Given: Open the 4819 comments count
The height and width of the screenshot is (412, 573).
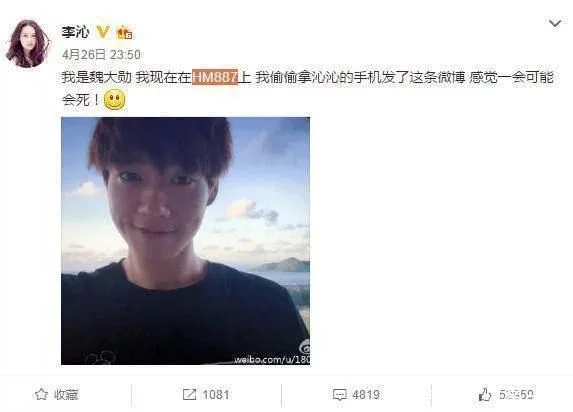Looking at the screenshot, I should pyautogui.click(x=366, y=395).
